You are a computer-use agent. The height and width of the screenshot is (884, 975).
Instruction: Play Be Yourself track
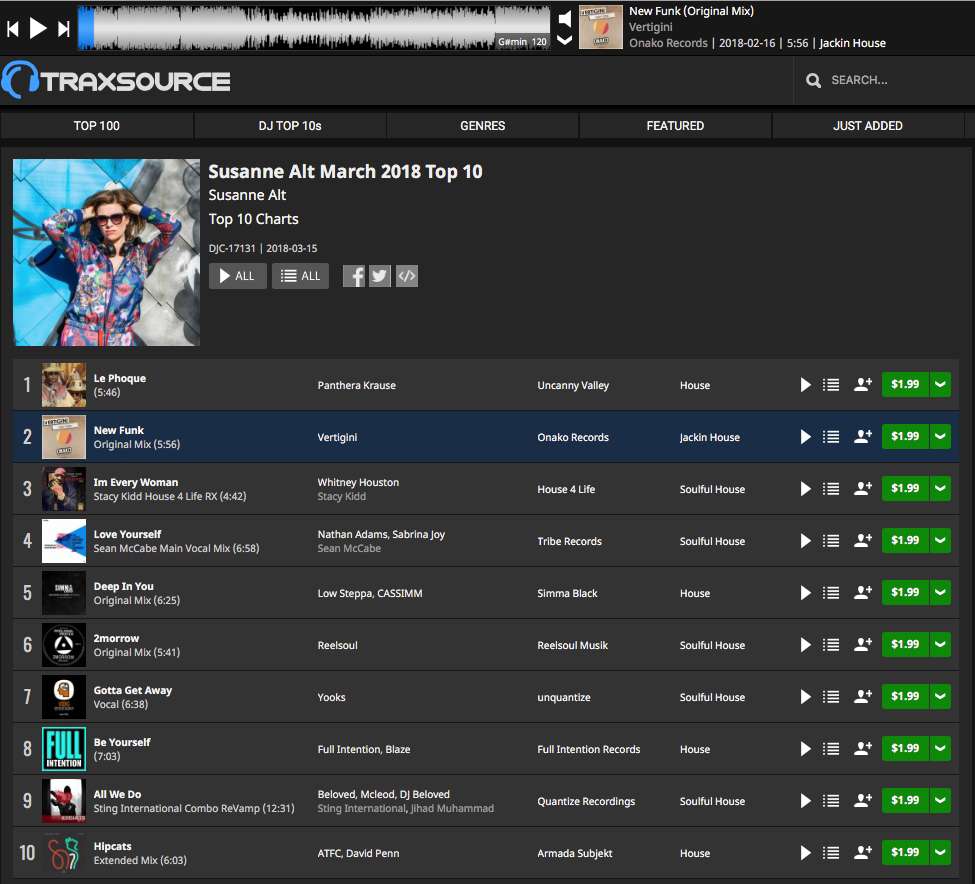pos(805,749)
